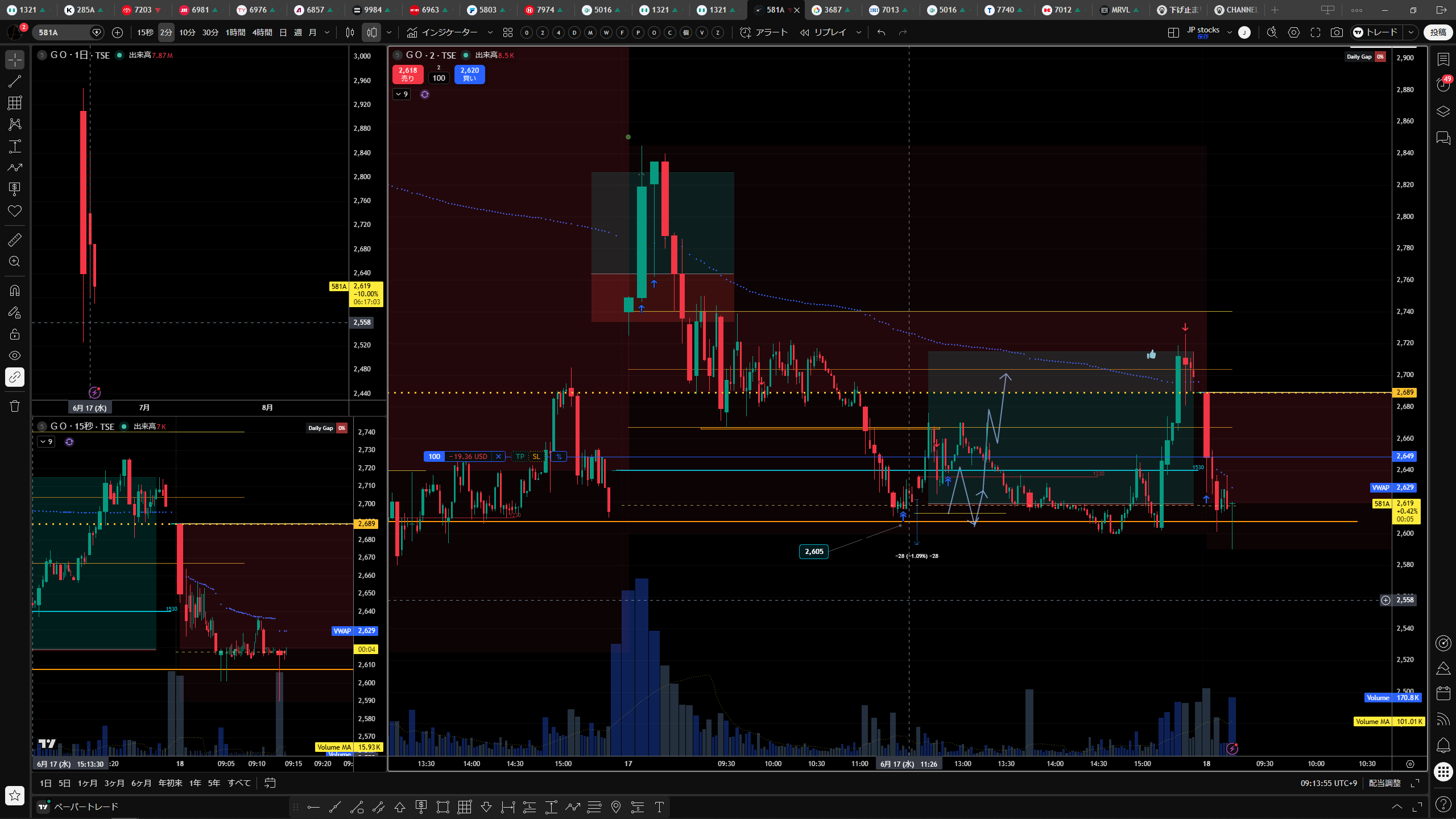Collapse the indicator legend showing 9
Image resolution: width=1456 pixels, height=819 pixels.
402,94
